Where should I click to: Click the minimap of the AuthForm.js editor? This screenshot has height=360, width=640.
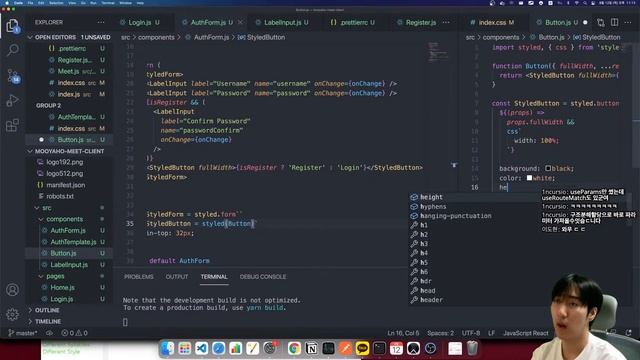tap(439, 53)
